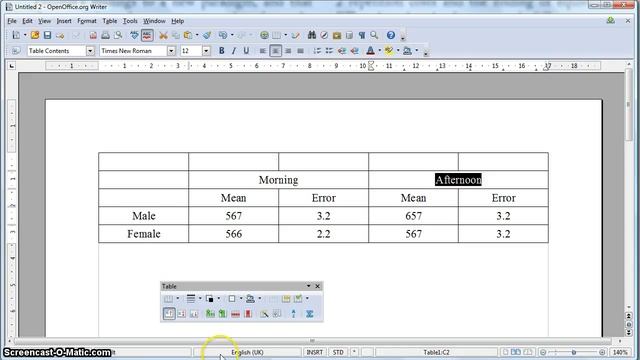640x360 pixels.
Task: Click the cell containing 'Female'
Action: 144,234
